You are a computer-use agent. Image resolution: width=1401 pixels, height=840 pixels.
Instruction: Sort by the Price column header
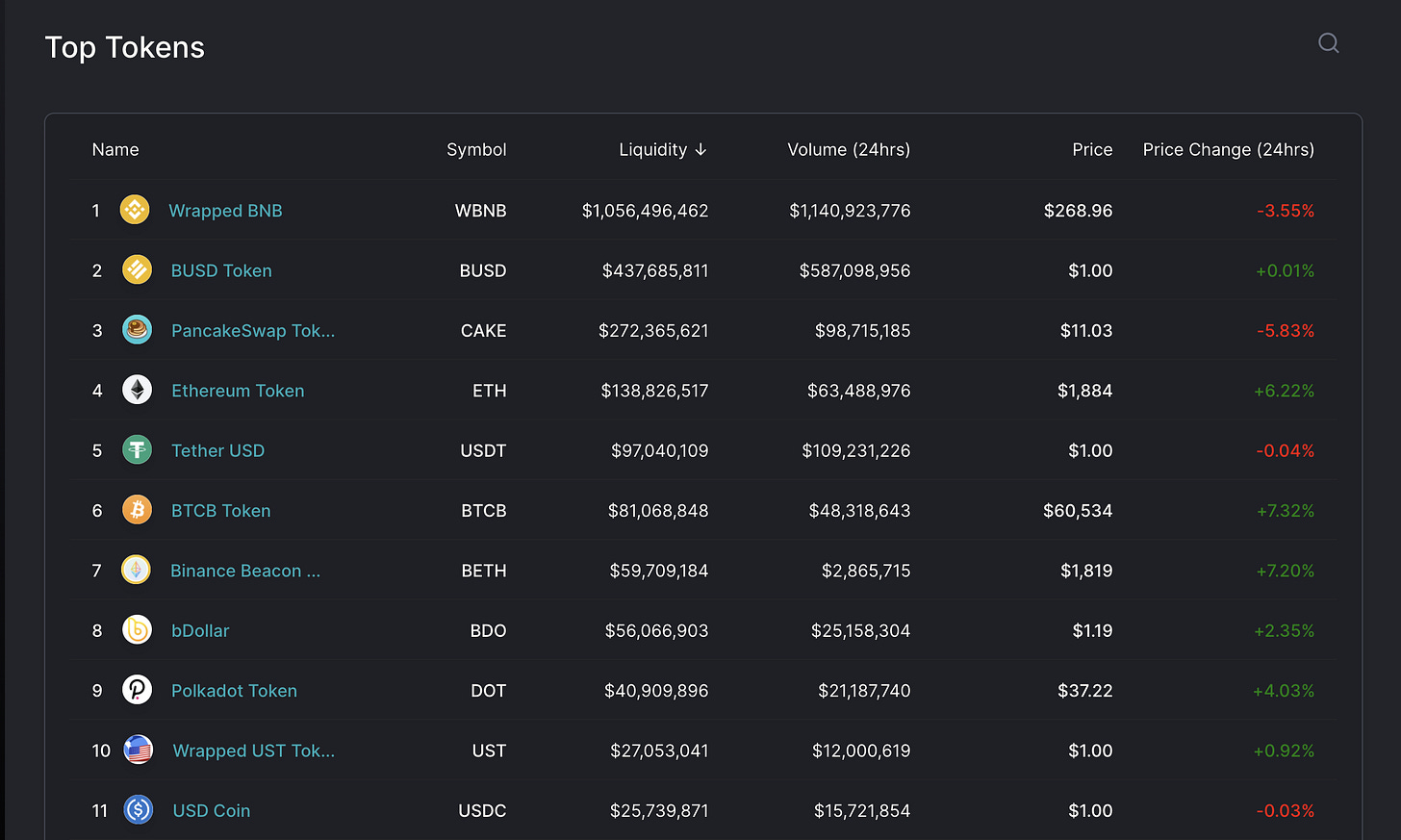pyautogui.click(x=1092, y=149)
